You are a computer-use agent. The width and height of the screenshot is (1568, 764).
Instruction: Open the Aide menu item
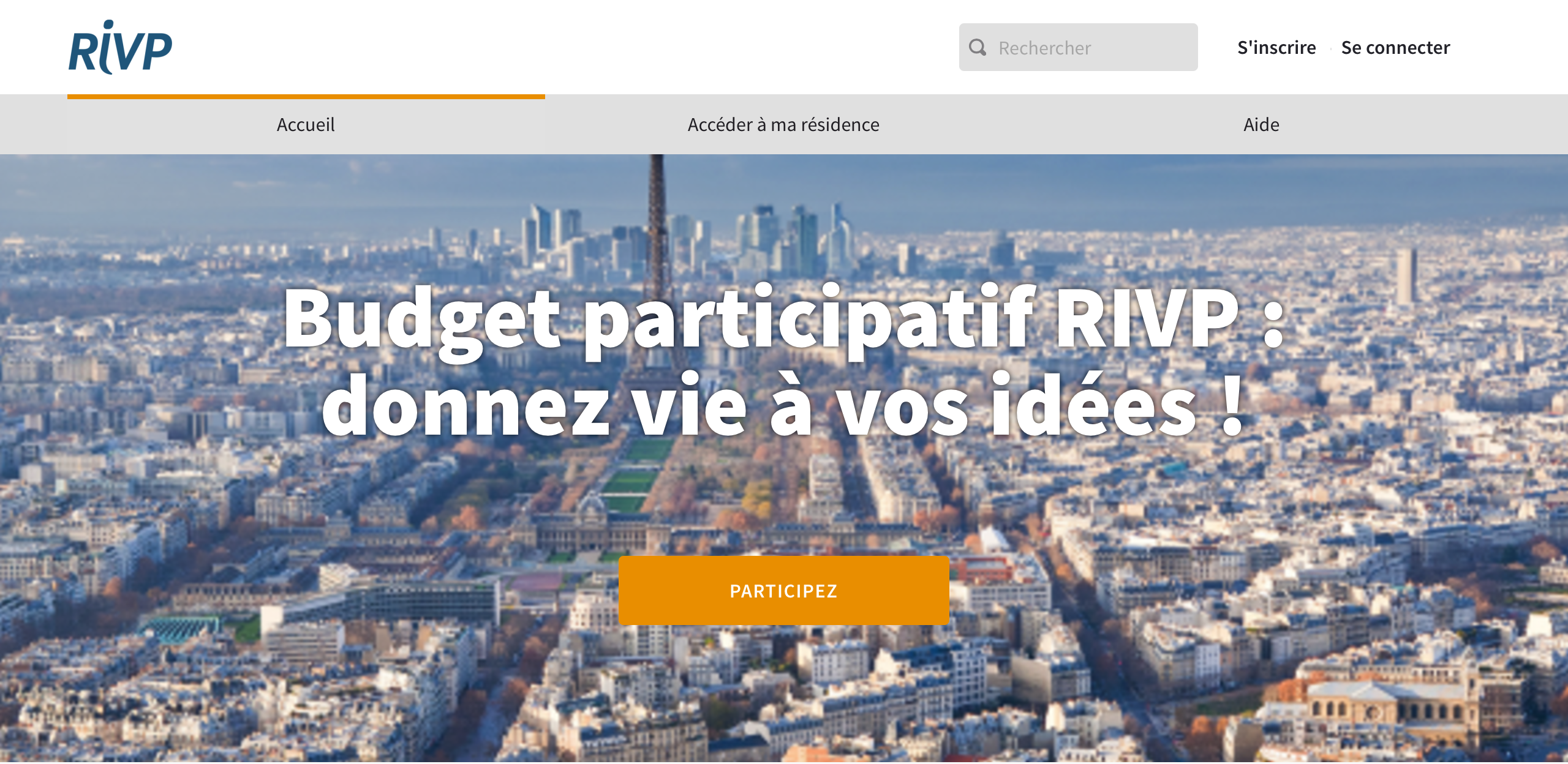pyautogui.click(x=1261, y=124)
